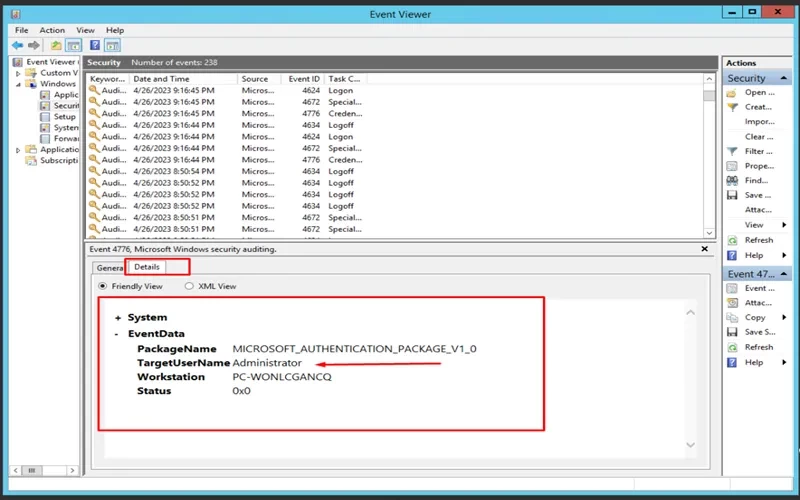Expand Applications and Services Logs node
The height and width of the screenshot is (500, 800).
click(18, 150)
